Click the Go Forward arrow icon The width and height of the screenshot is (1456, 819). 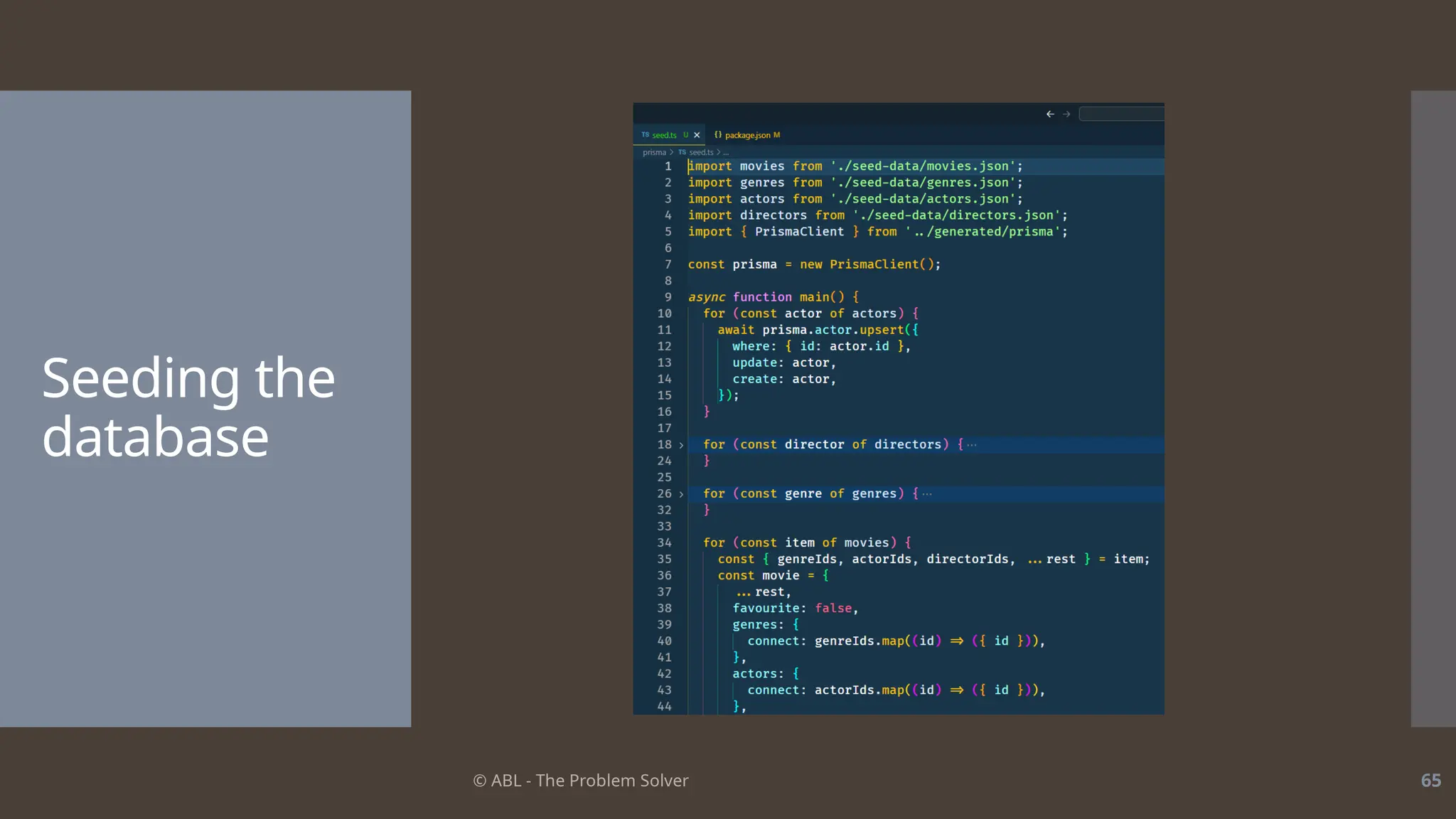tap(1066, 114)
